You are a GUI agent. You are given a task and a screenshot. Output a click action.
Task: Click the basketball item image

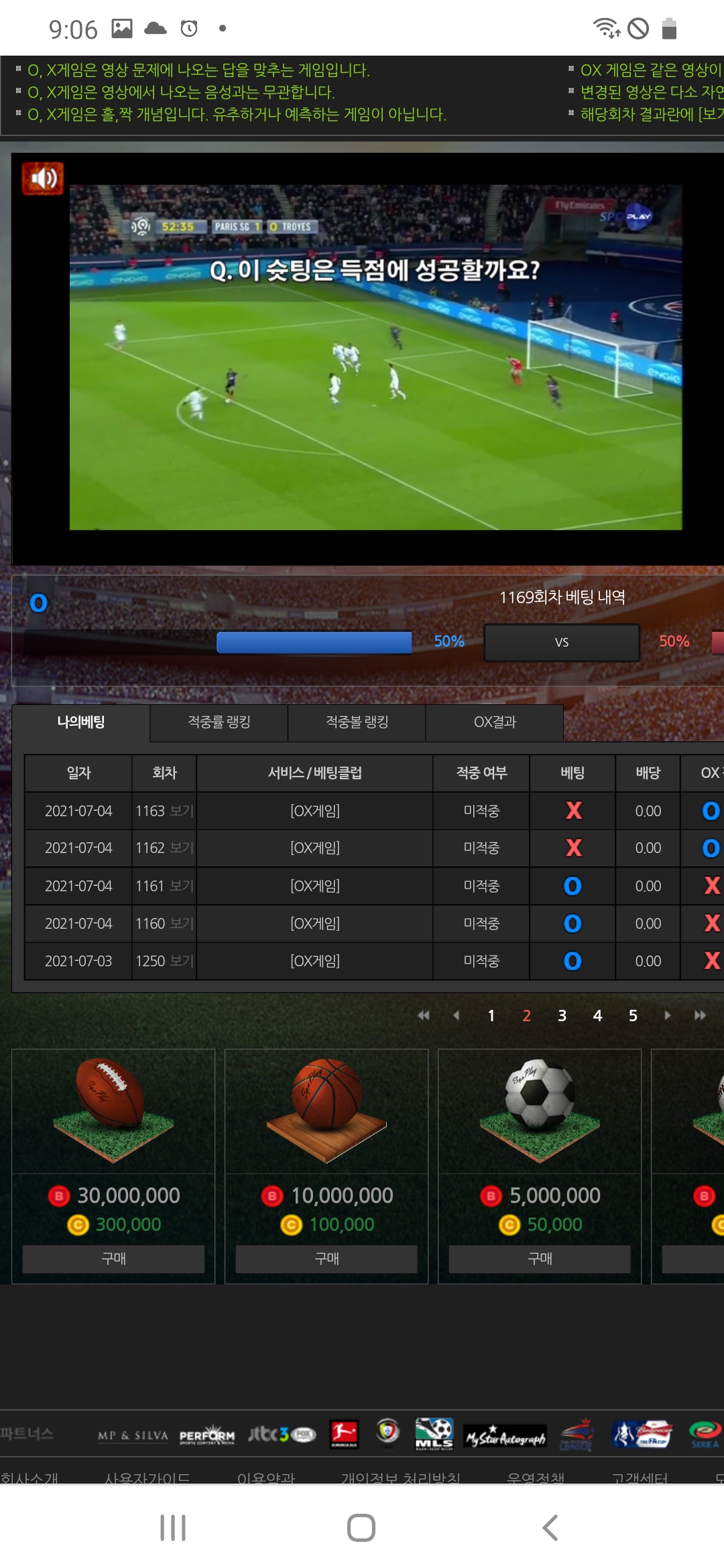pyautogui.click(x=326, y=1110)
